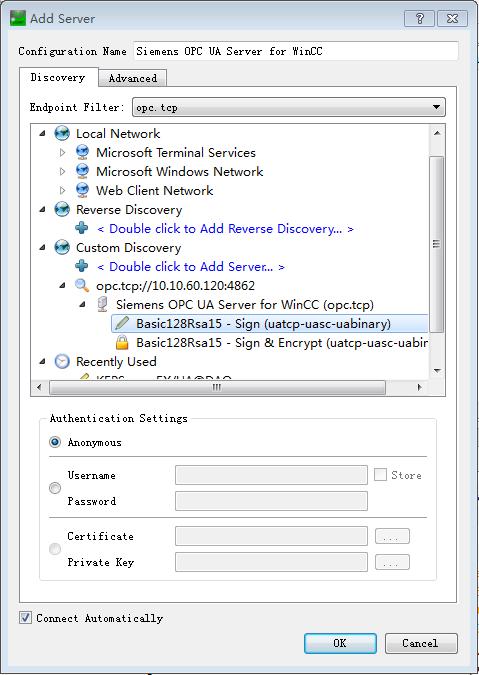Click the tree scroll right arrow
Viewport: 479px width, 675px height.
[x=419, y=387]
